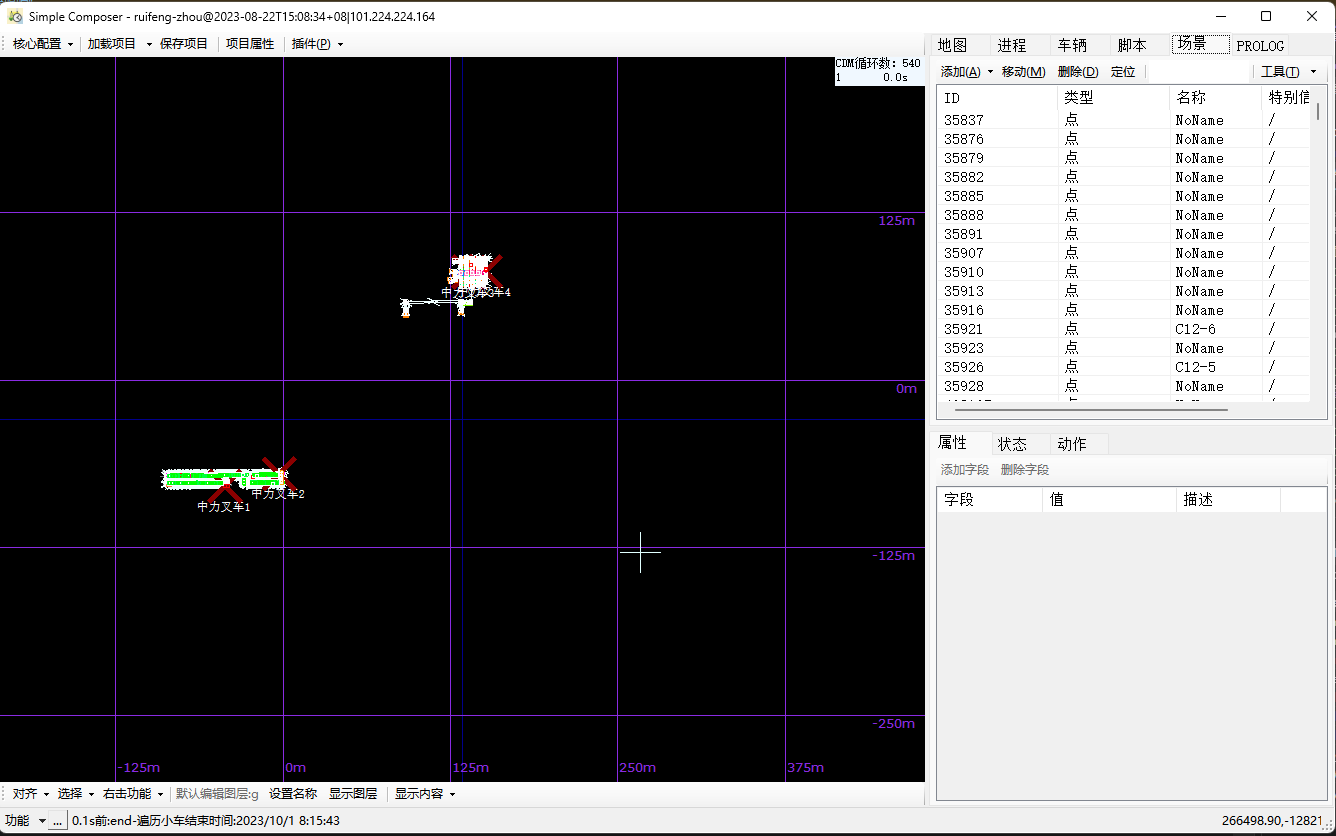Click 显示图层 in bottom toolbar
This screenshot has height=836, width=1336.
[x=353, y=794]
